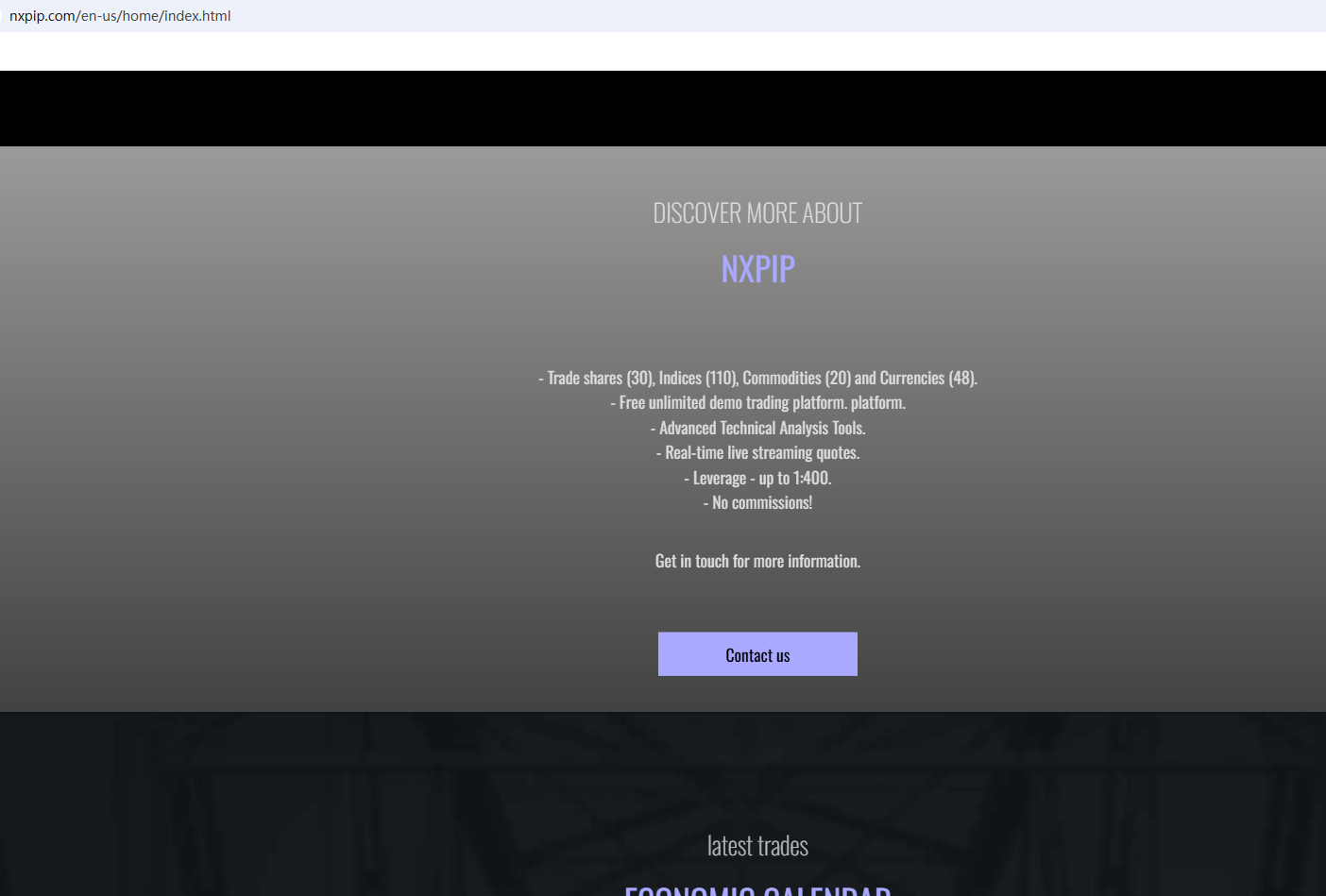This screenshot has width=1326, height=896.
Task: Click the nxpip.com URL address text
Action: click(120, 16)
